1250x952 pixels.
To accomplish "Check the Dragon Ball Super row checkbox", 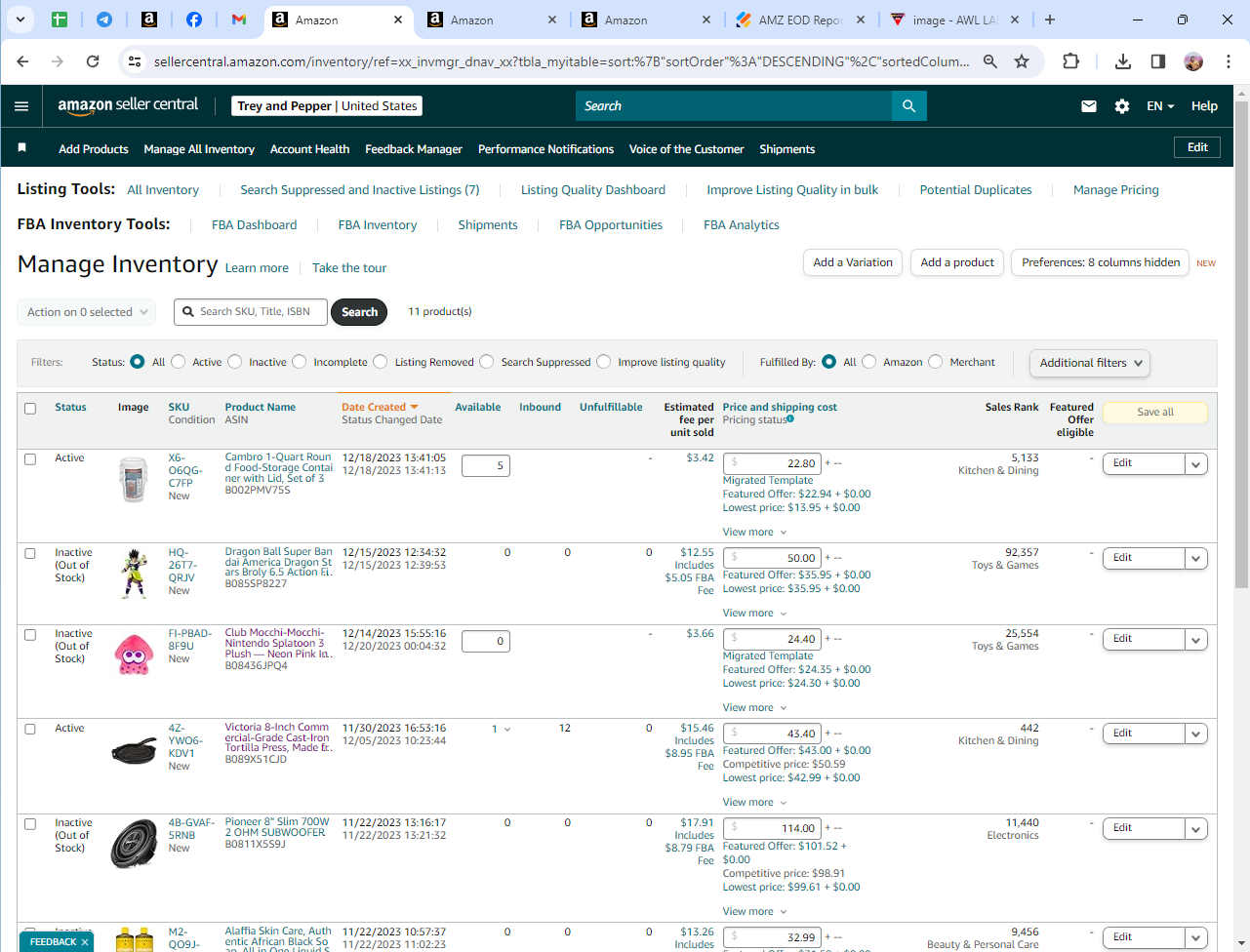I will (30, 554).
